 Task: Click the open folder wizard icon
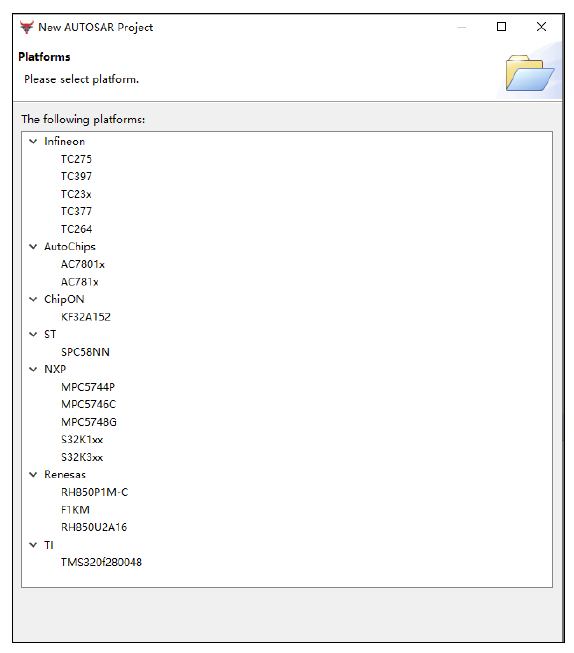click(529, 73)
